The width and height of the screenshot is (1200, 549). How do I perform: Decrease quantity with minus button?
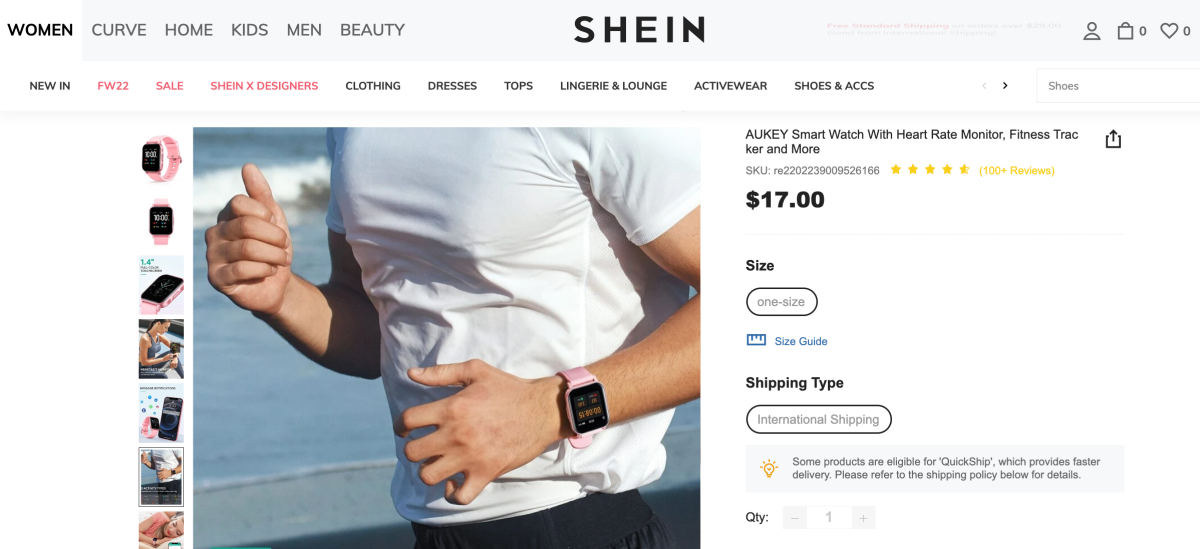(x=795, y=517)
